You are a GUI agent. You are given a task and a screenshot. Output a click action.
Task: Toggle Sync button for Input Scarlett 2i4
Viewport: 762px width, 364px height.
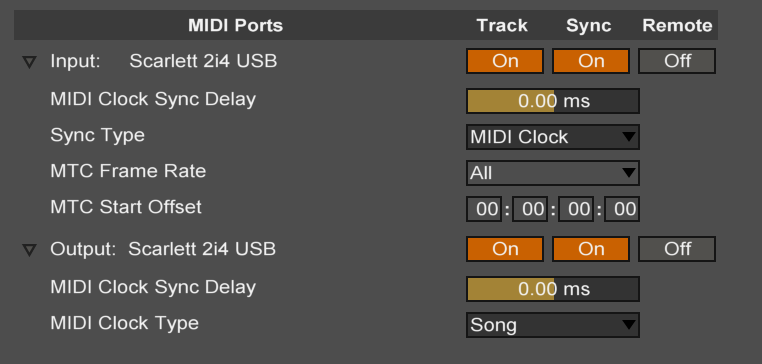coord(591,61)
